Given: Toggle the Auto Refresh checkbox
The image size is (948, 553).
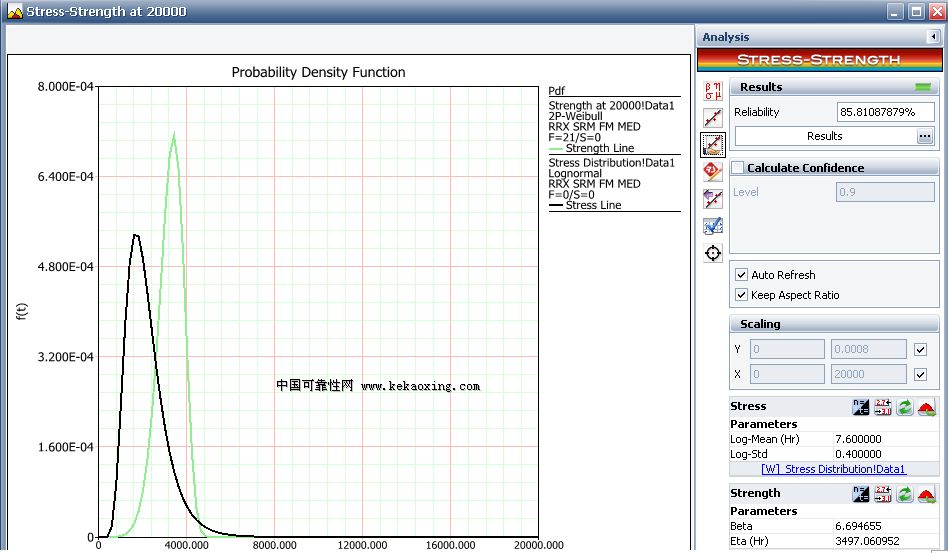Looking at the screenshot, I should point(741,274).
